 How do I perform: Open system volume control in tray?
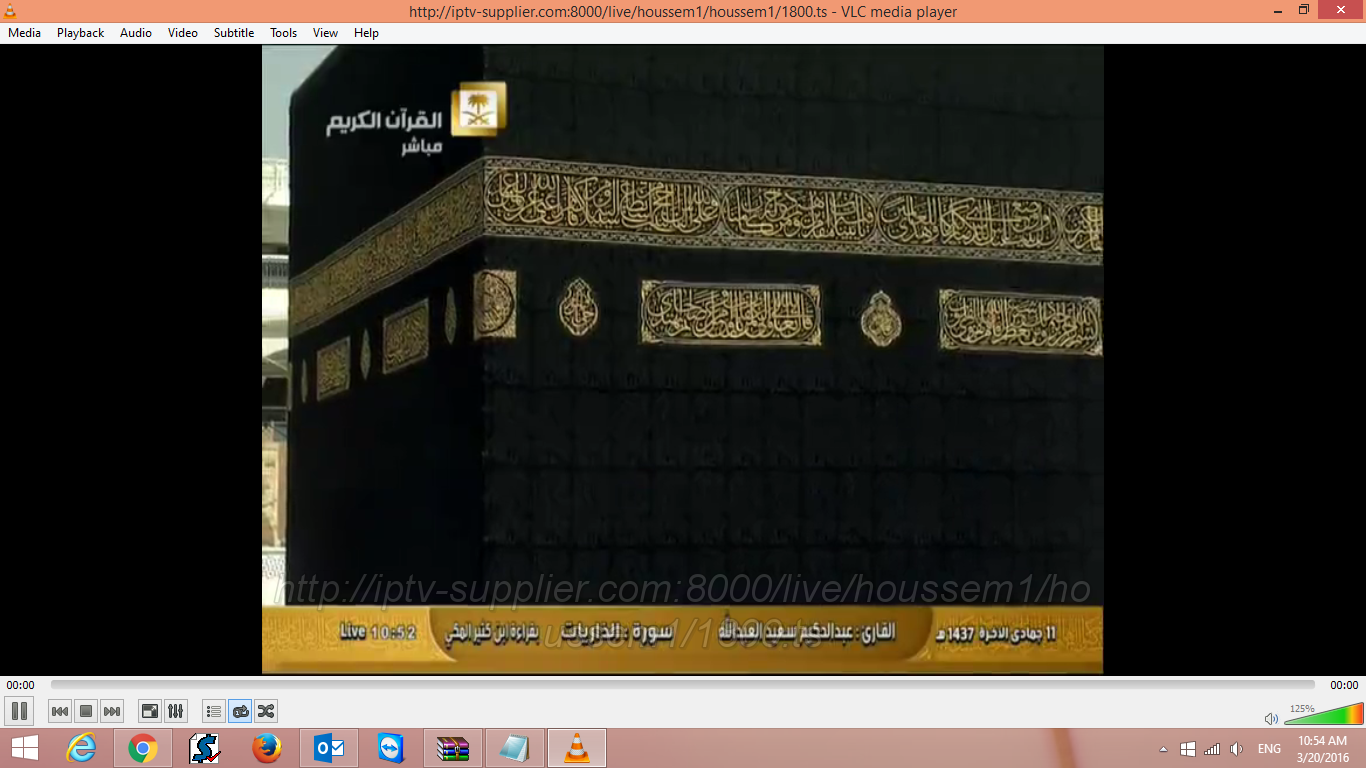pyautogui.click(x=1237, y=749)
